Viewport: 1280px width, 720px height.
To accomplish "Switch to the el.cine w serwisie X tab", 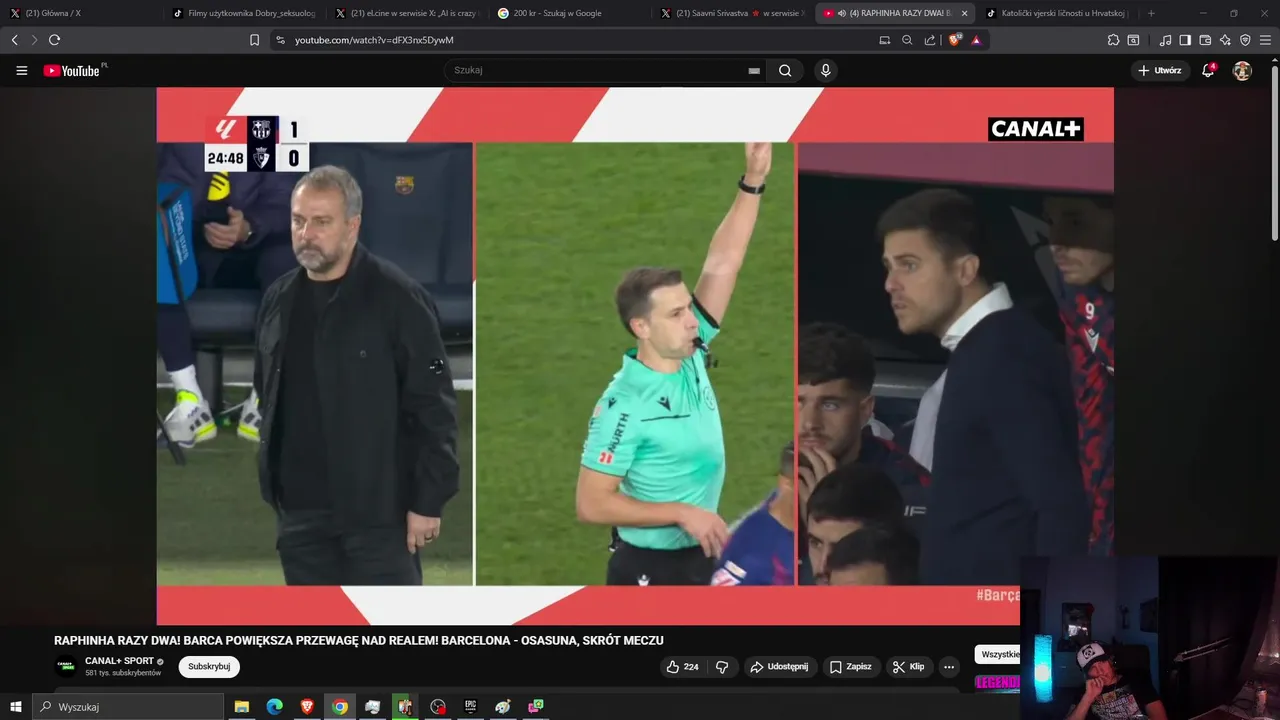I will [407, 13].
